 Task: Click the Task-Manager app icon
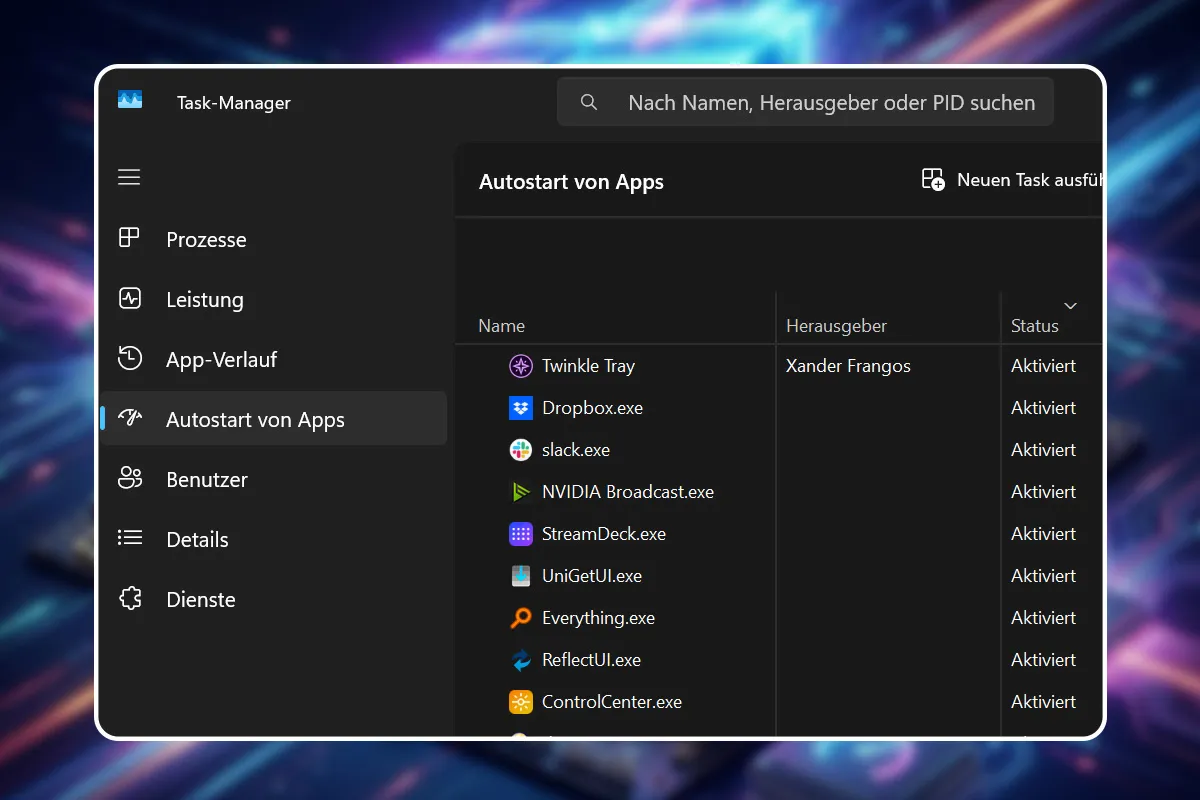tap(131, 101)
